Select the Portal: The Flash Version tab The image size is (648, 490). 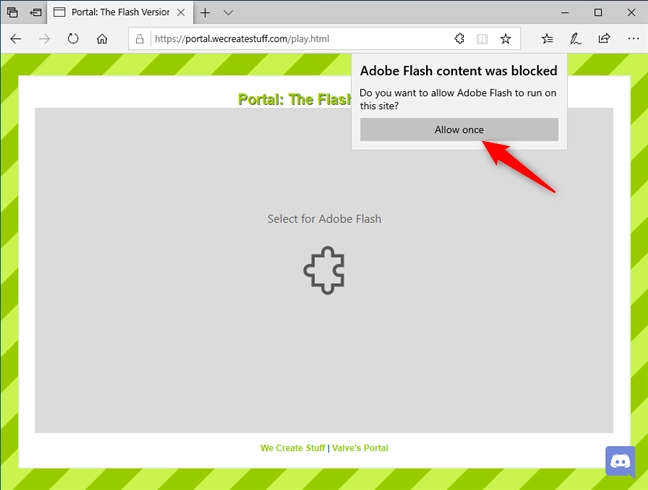120,12
